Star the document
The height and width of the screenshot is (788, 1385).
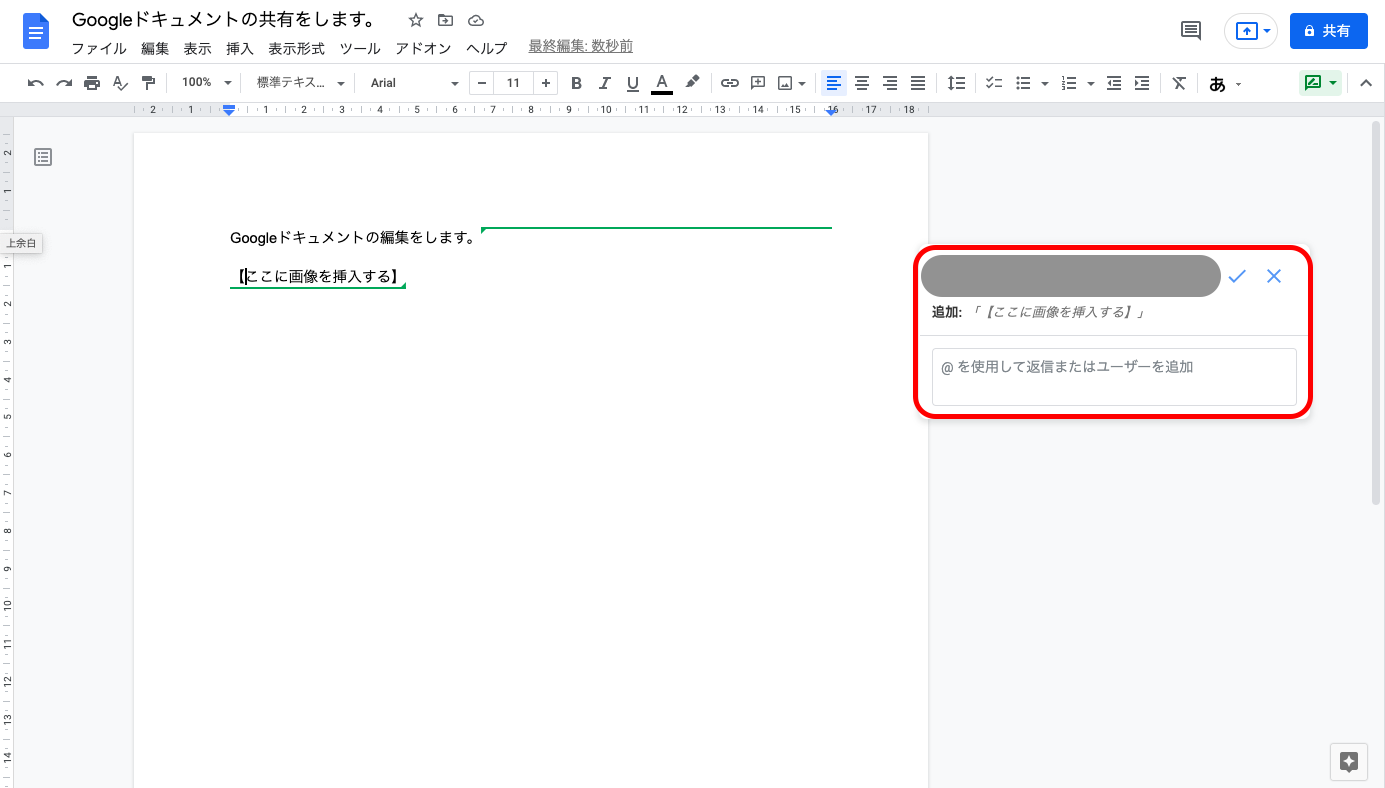(416, 20)
